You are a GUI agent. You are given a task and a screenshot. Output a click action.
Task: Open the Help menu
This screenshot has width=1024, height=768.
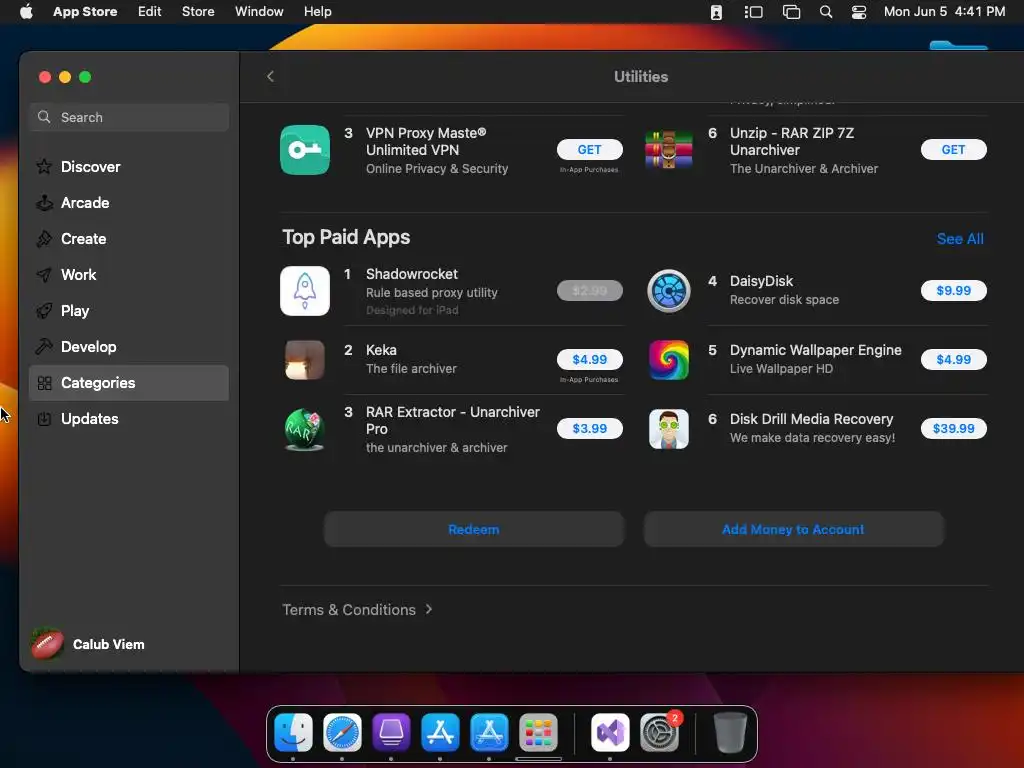[x=317, y=12]
